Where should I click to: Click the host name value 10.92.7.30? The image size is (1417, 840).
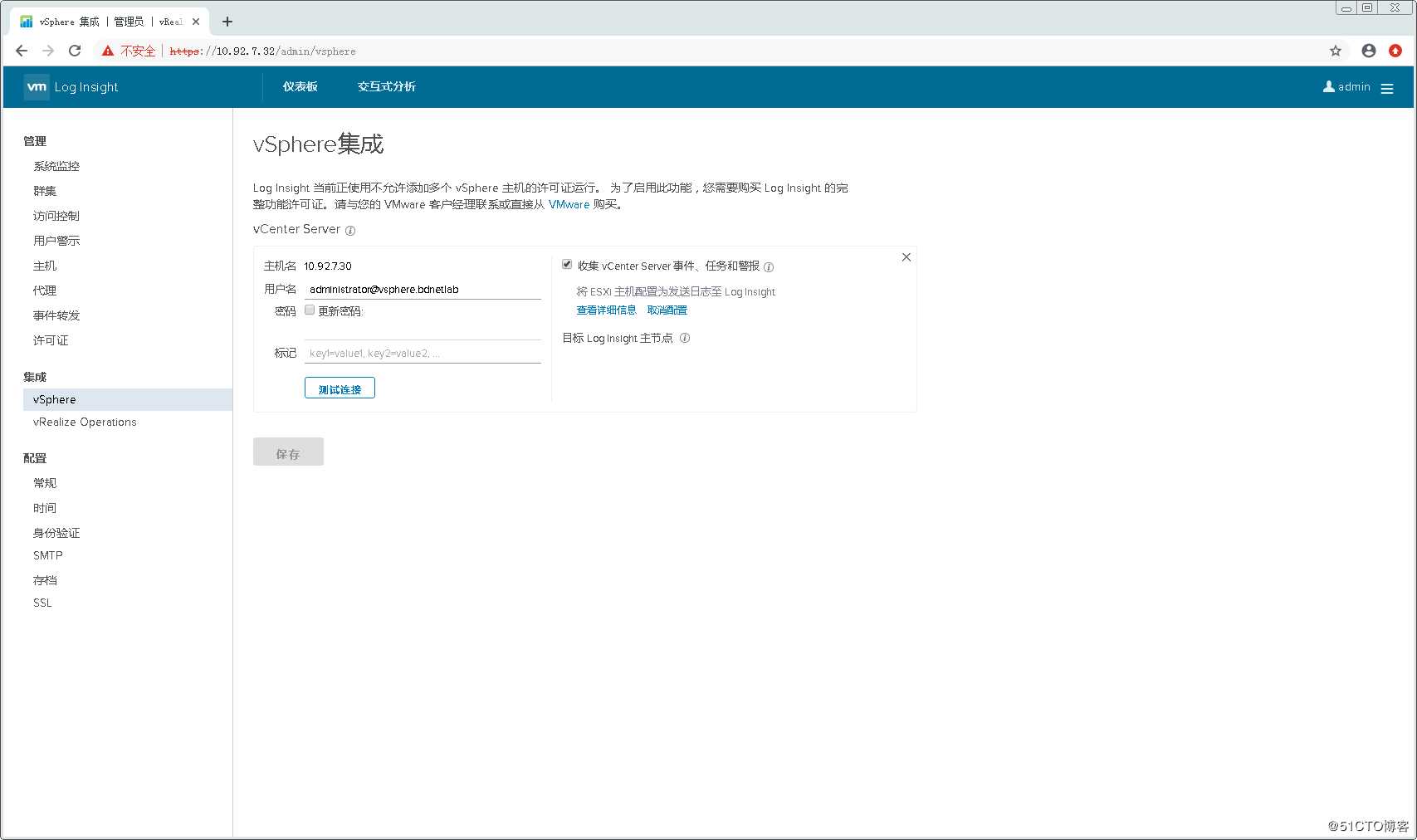click(x=328, y=266)
